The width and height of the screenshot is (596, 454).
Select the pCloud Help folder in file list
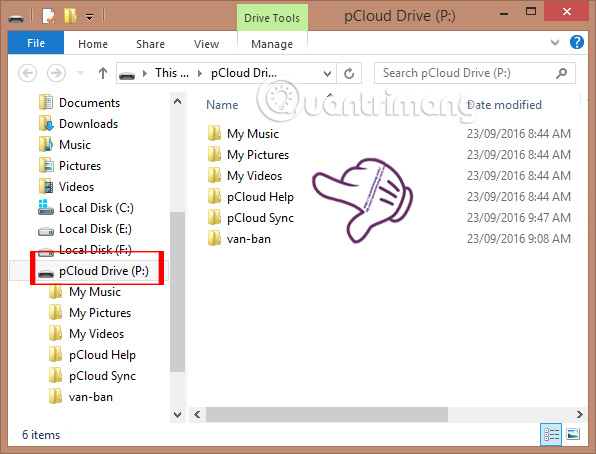point(260,197)
